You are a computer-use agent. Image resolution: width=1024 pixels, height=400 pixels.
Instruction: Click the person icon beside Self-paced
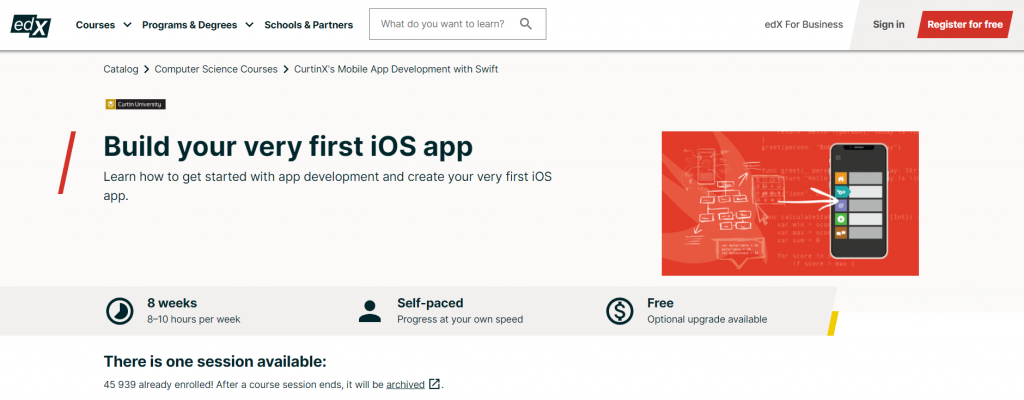click(370, 311)
